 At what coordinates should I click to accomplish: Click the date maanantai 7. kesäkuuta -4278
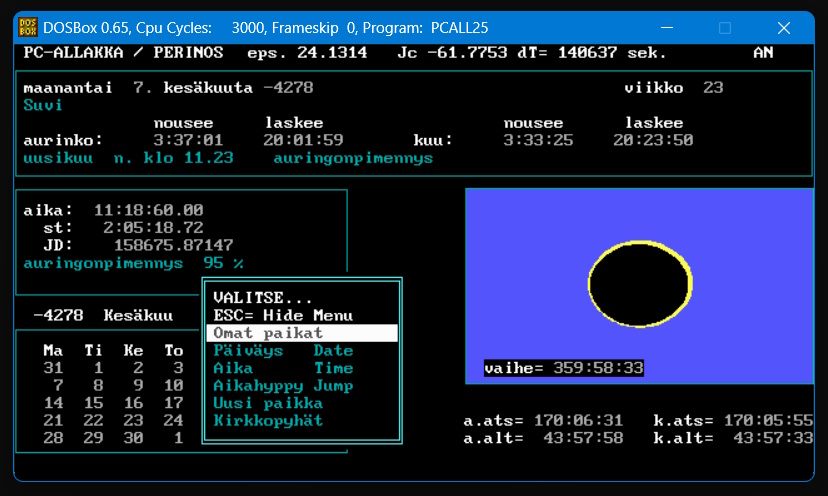coord(168,88)
